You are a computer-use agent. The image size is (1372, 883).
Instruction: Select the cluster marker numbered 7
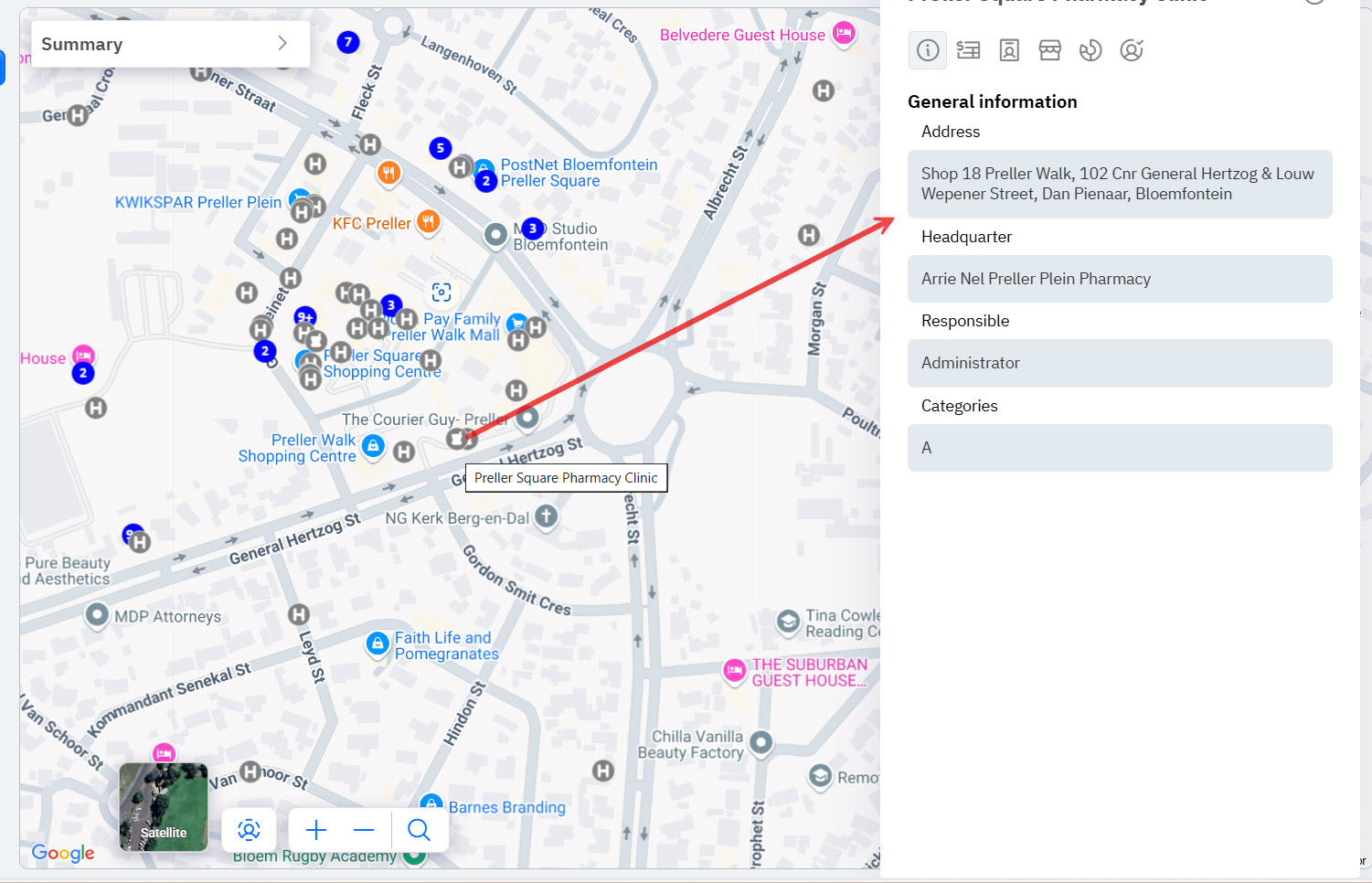point(347,42)
